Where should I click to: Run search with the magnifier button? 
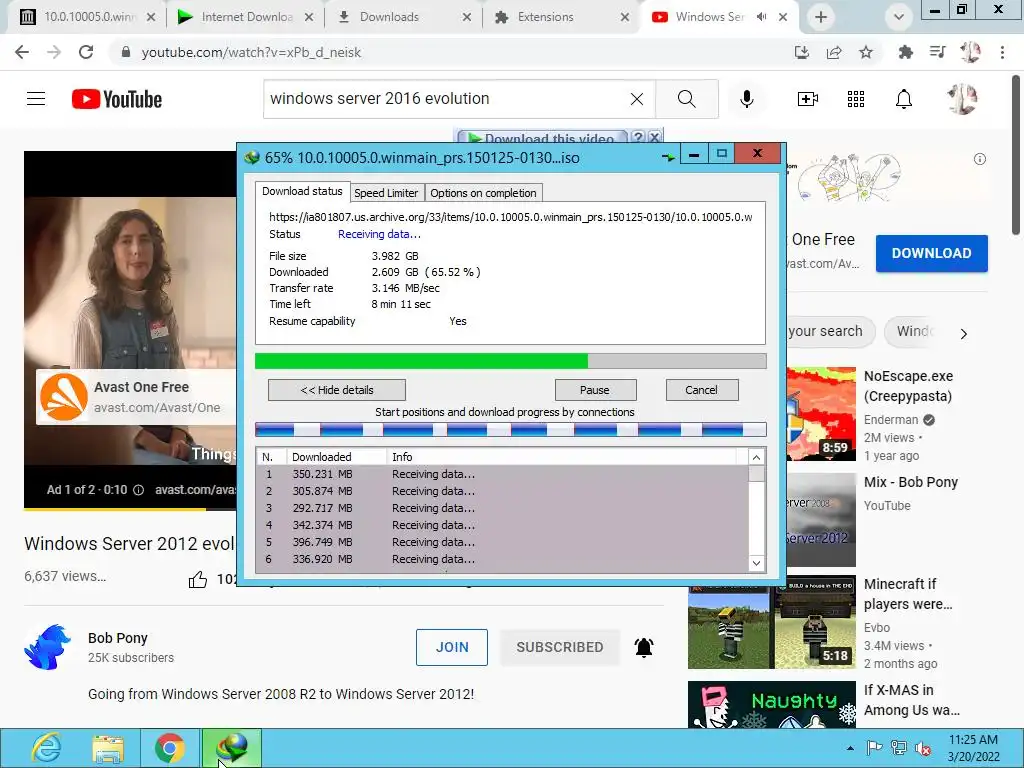[686, 99]
